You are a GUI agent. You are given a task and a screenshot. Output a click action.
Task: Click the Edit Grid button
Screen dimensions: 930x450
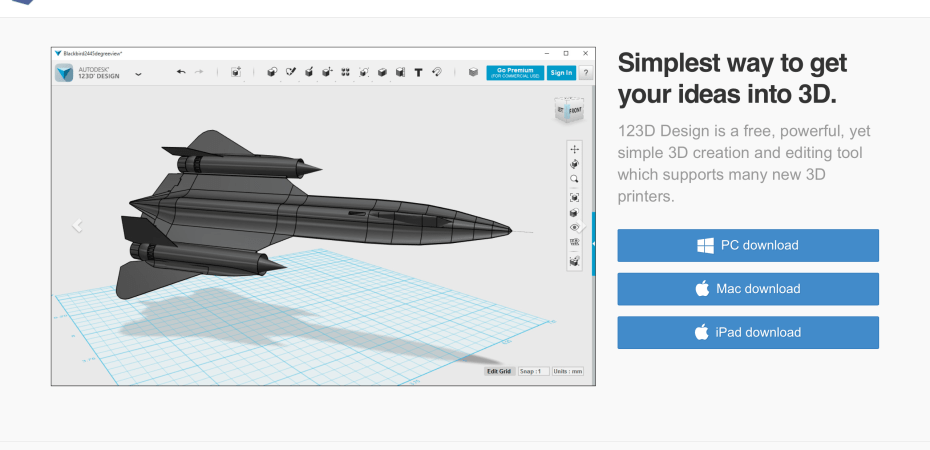[x=498, y=371]
